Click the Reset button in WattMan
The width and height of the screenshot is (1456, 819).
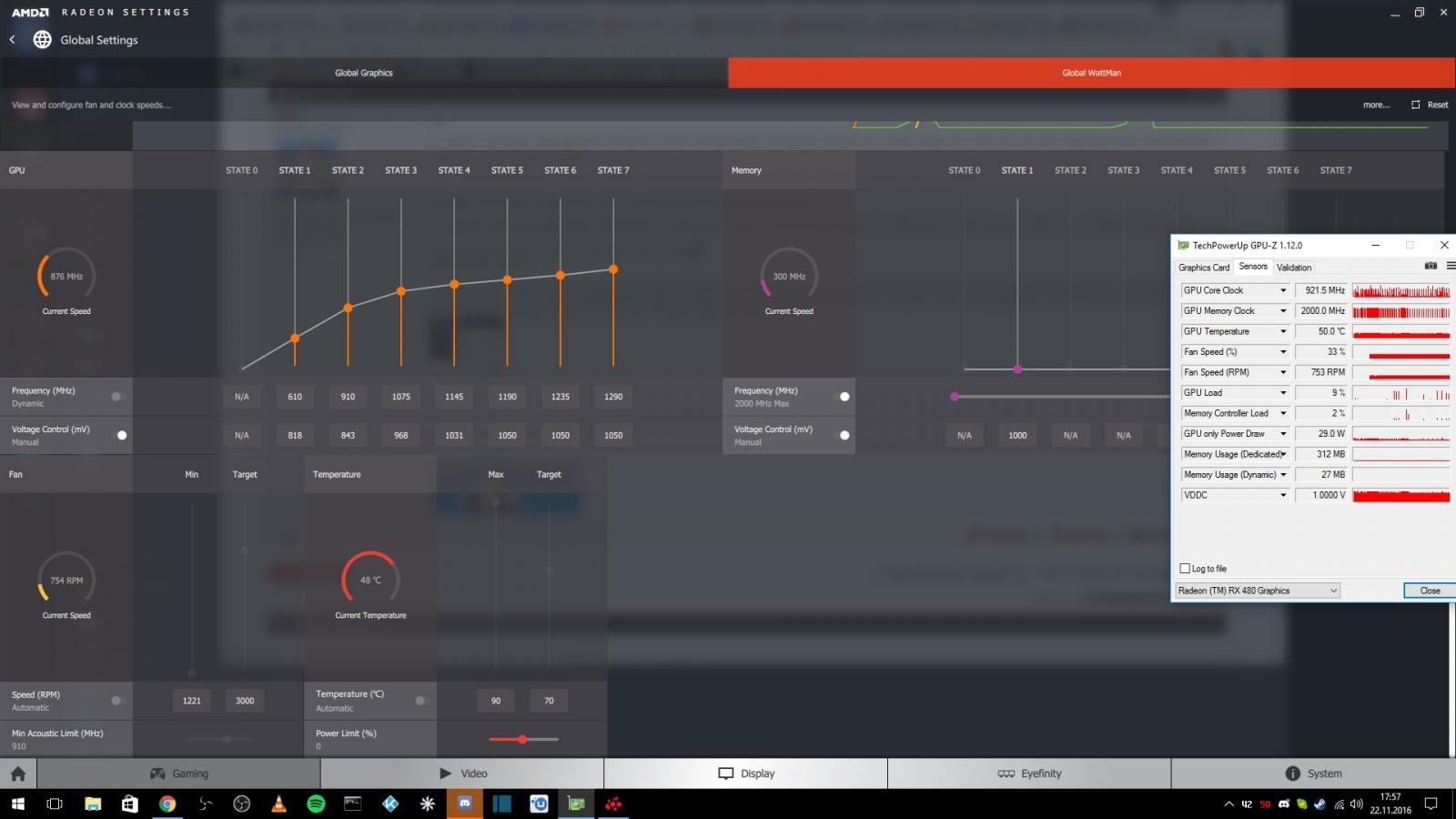coord(1430,105)
